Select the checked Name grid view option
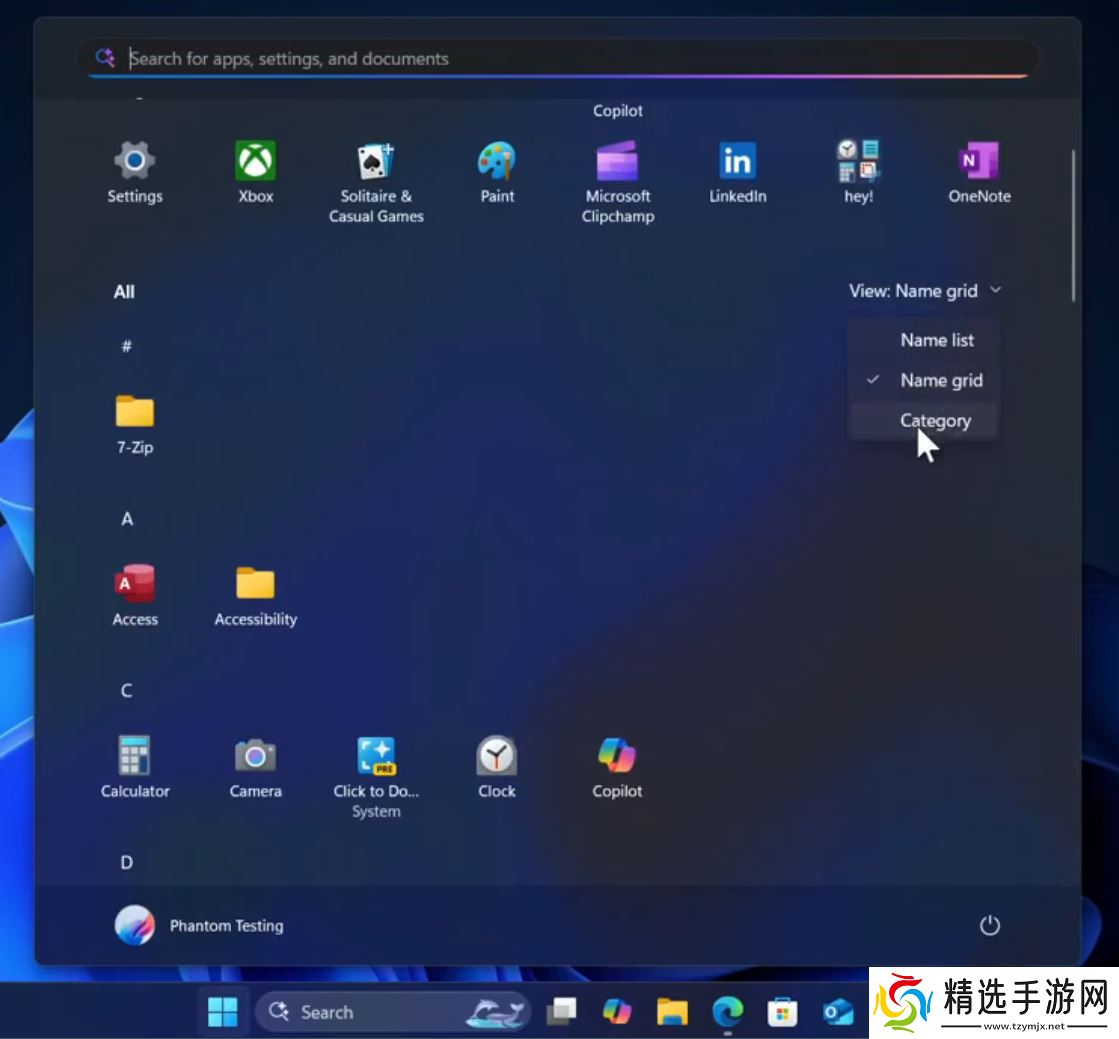Viewport: 1119px width, 1039px height. 940,380
